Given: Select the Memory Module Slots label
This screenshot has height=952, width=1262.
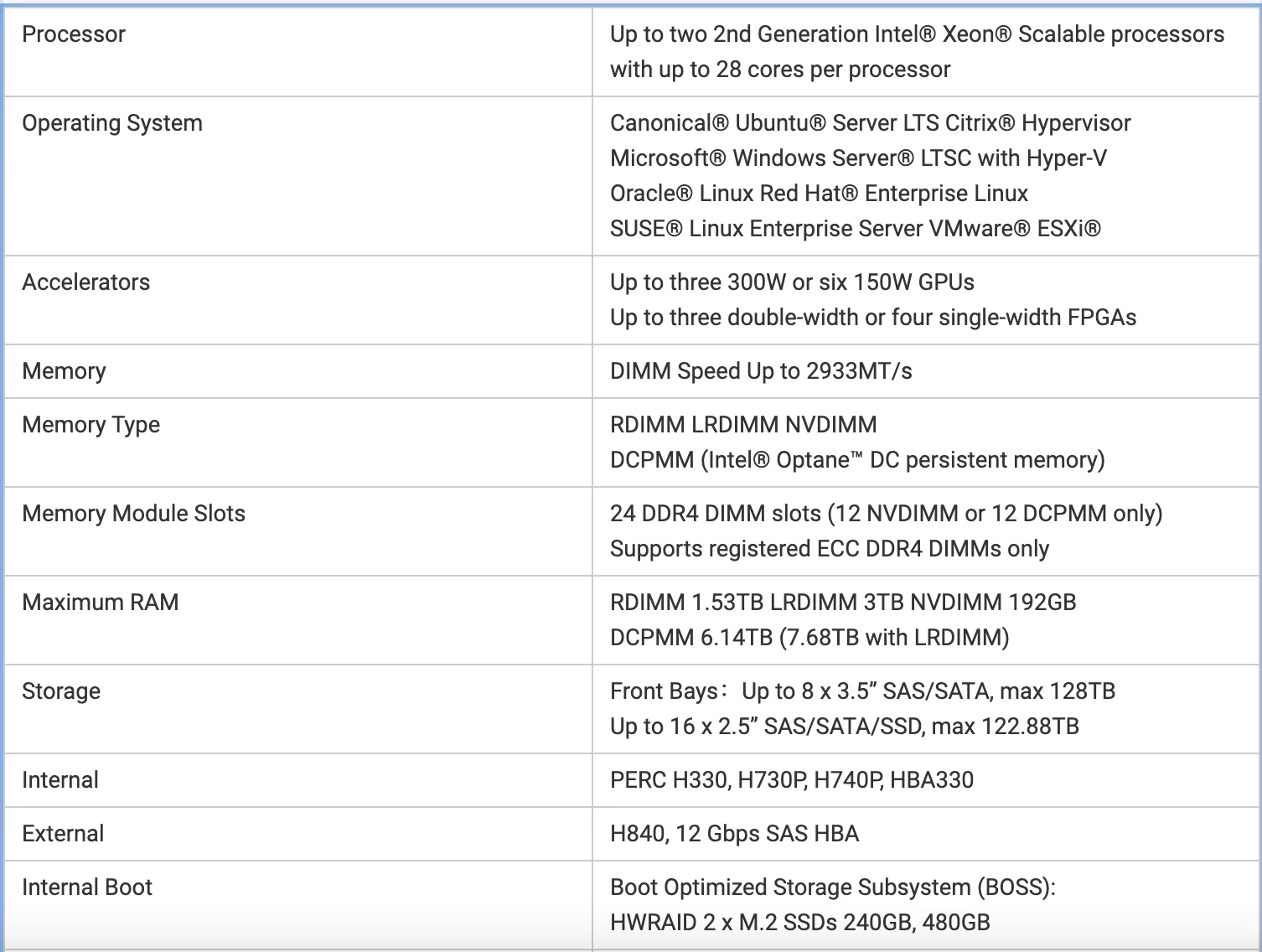Looking at the screenshot, I should (x=133, y=514).
